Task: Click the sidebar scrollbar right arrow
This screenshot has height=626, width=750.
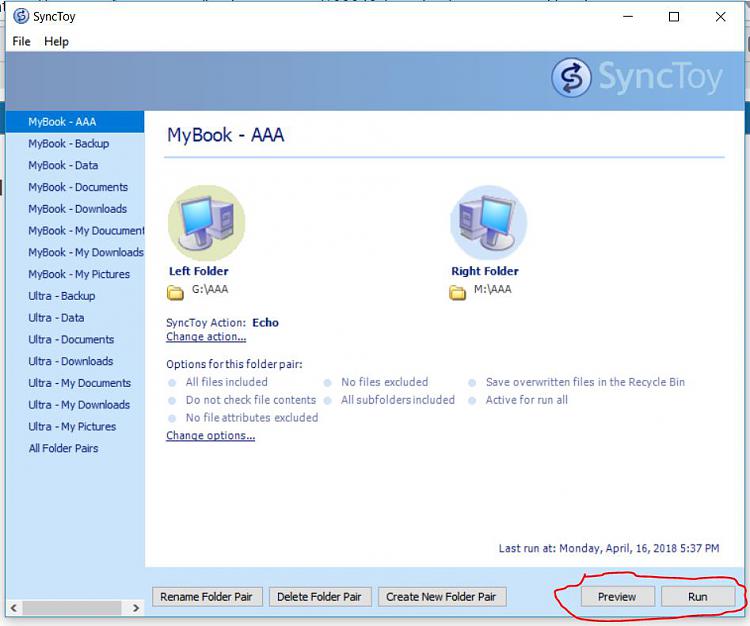Action: coord(136,608)
